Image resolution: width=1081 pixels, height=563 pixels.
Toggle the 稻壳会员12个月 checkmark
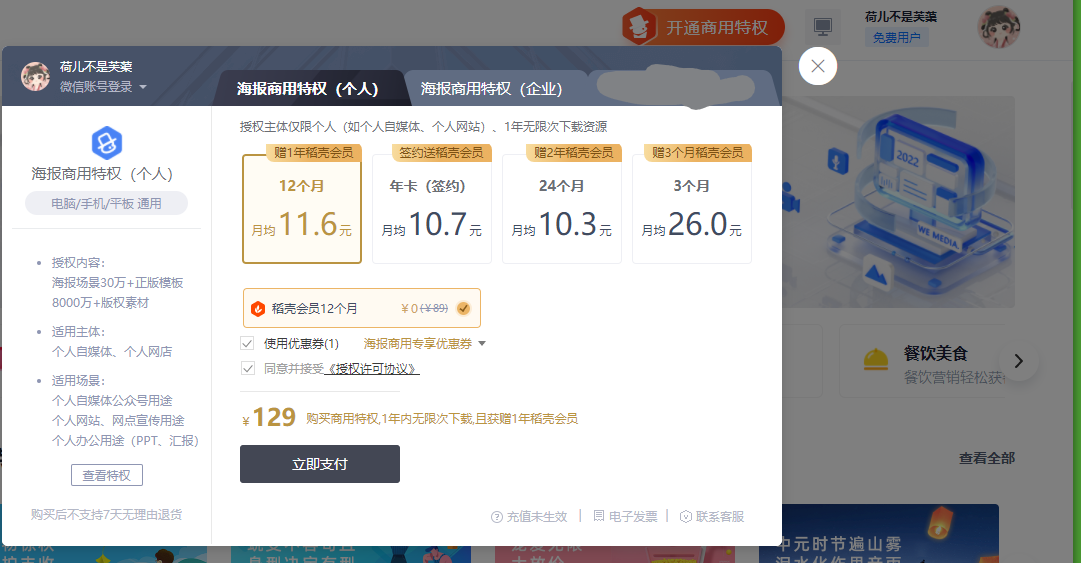(x=463, y=308)
